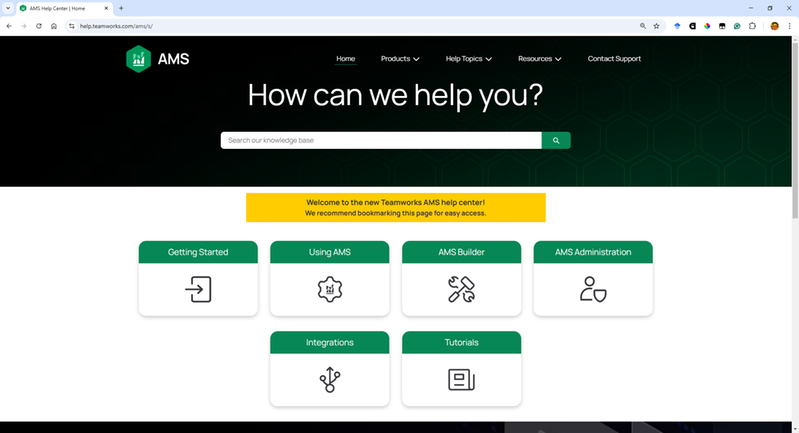799x433 pixels.
Task: Go back with the browser back arrow
Action: click(9, 26)
